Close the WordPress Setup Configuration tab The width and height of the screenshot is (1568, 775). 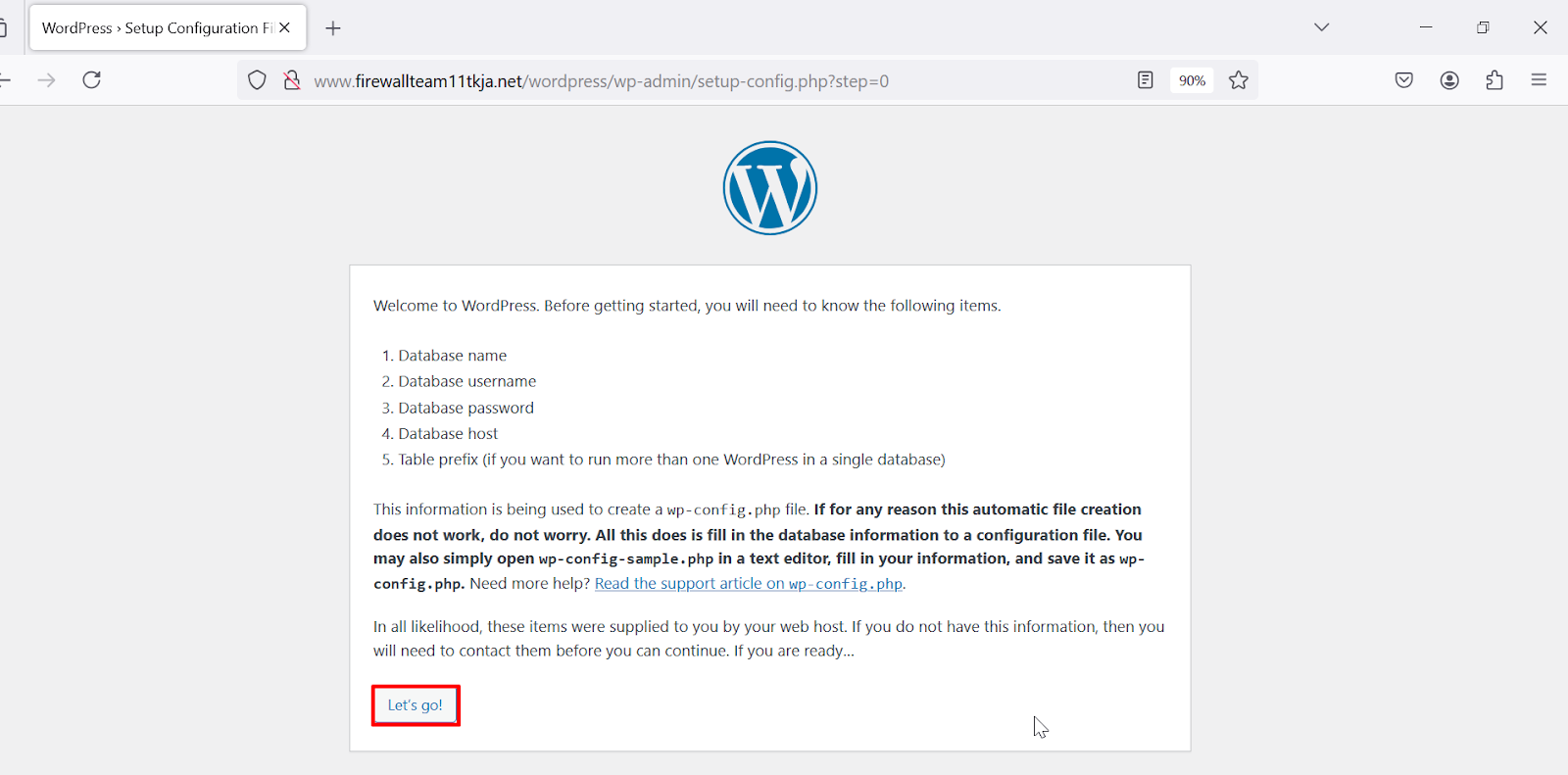coord(284,27)
